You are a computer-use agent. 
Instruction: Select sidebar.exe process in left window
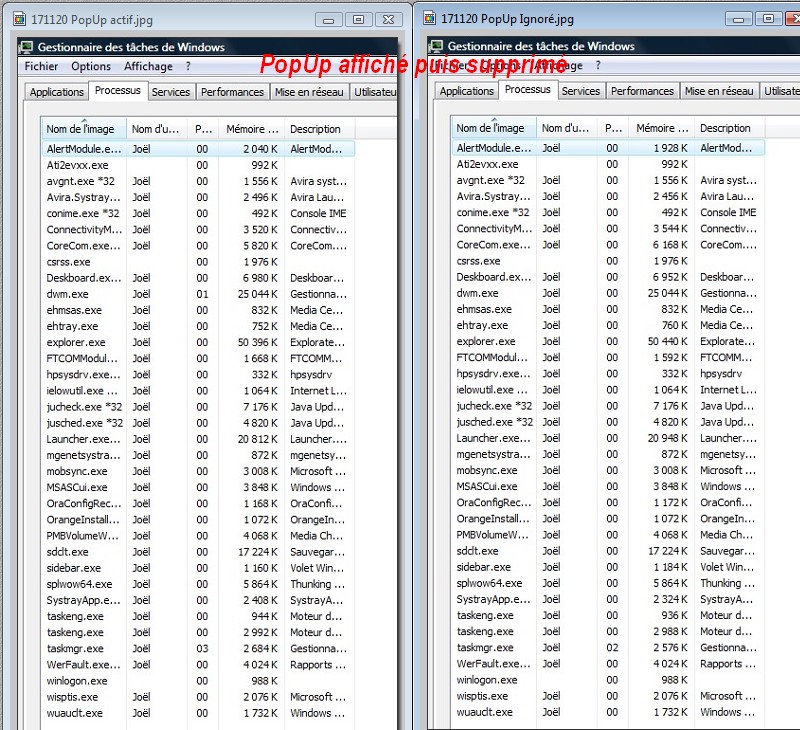click(x=198, y=568)
